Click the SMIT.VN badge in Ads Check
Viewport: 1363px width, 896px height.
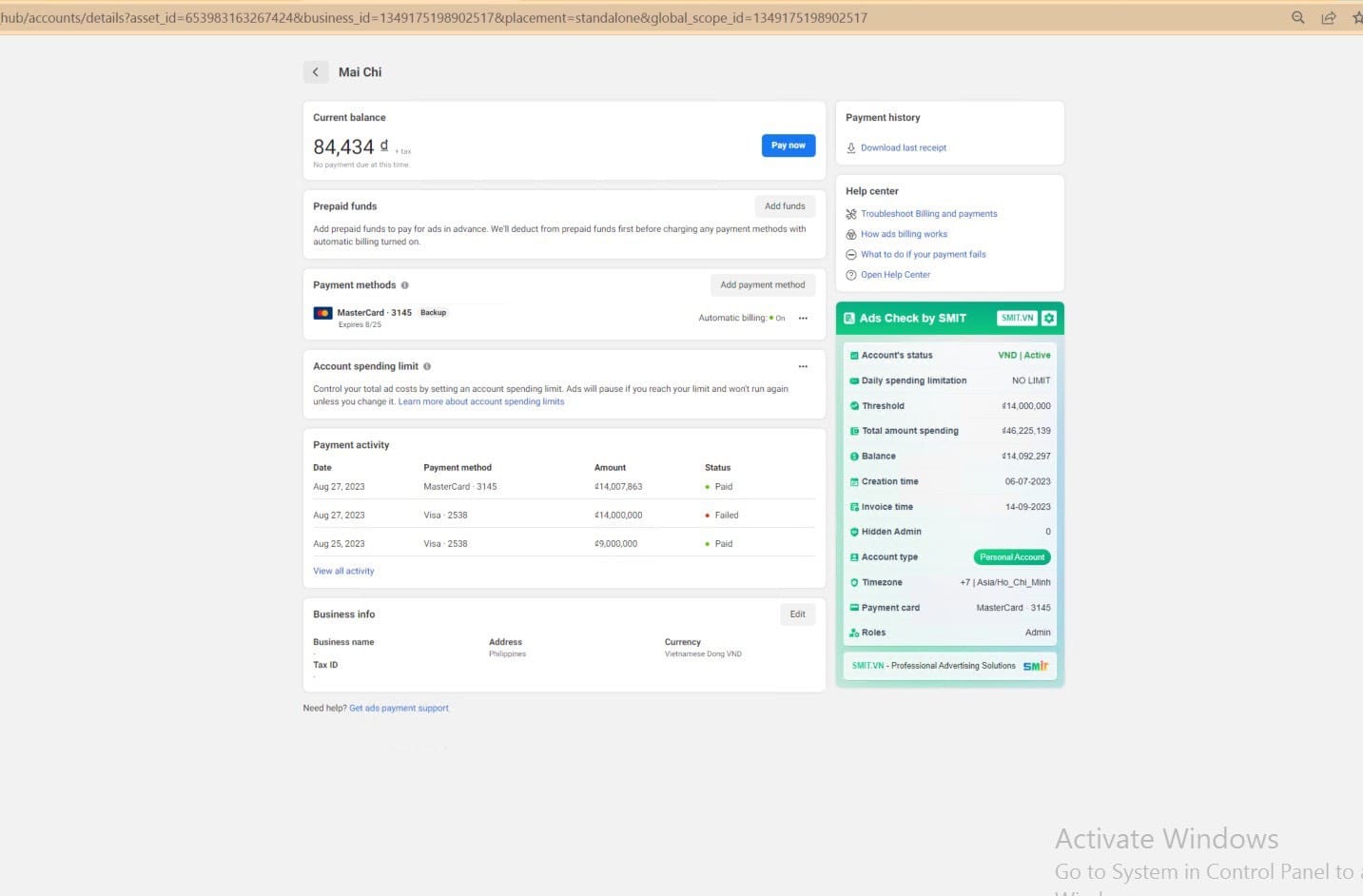pyautogui.click(x=1017, y=318)
